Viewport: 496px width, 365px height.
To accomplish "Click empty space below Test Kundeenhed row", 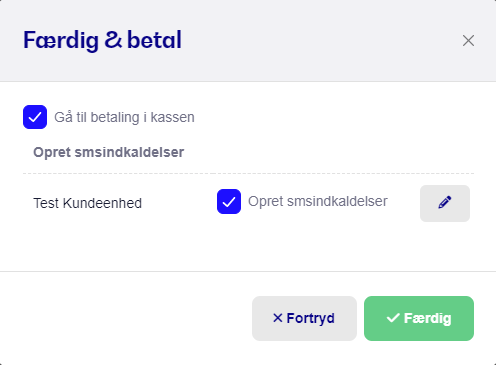I will coord(248,248).
